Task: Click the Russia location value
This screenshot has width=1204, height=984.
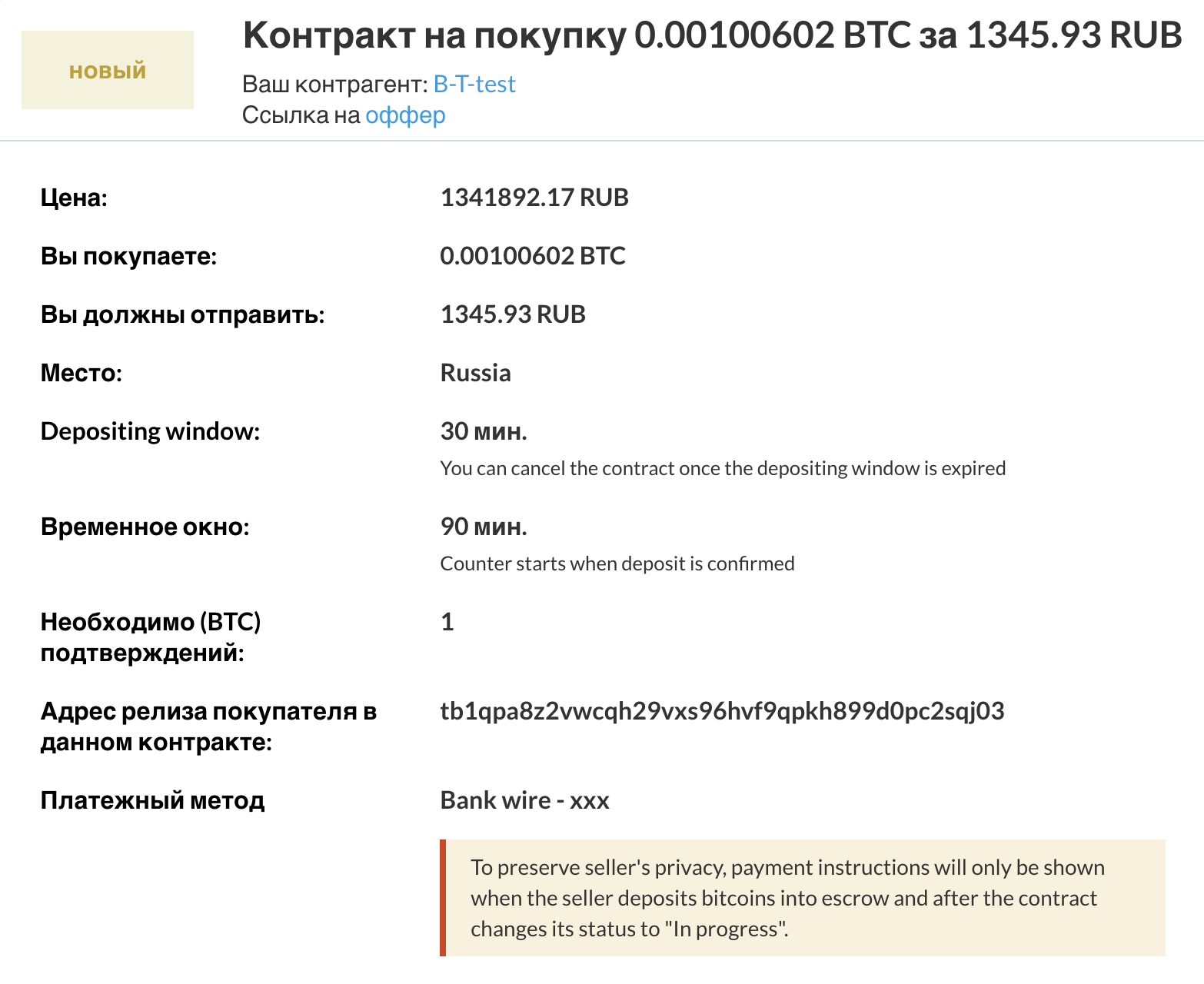Action: [x=475, y=373]
